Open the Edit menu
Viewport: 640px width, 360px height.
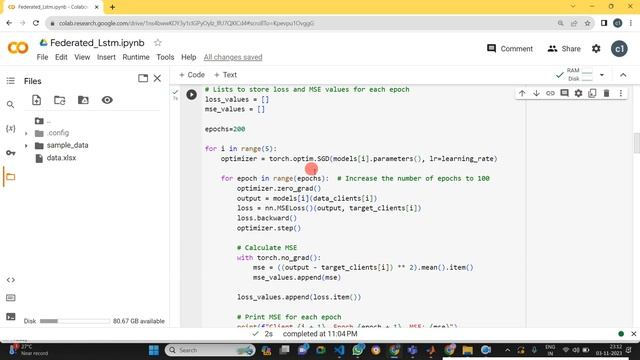(61, 57)
